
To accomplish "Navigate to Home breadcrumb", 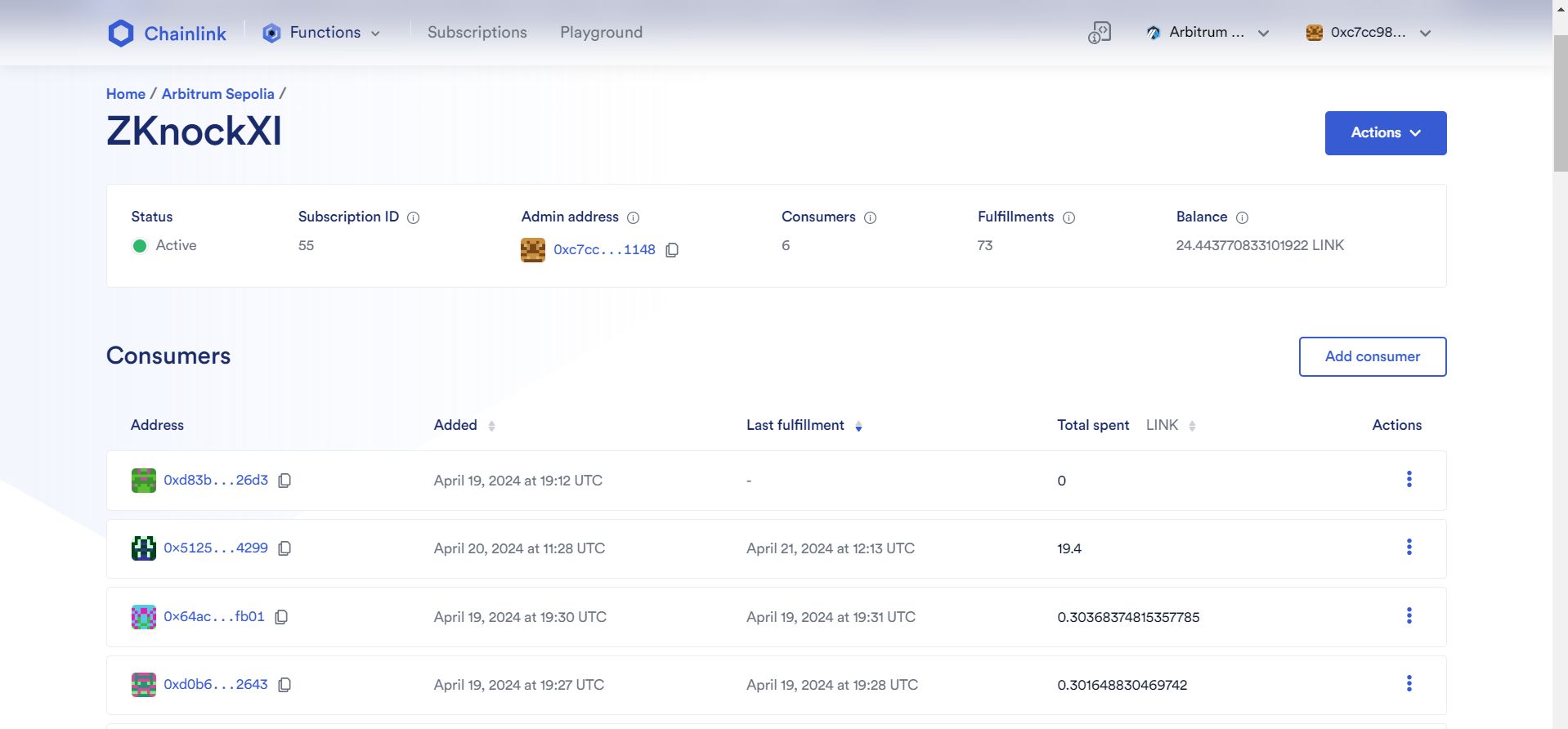I will pos(125,94).
